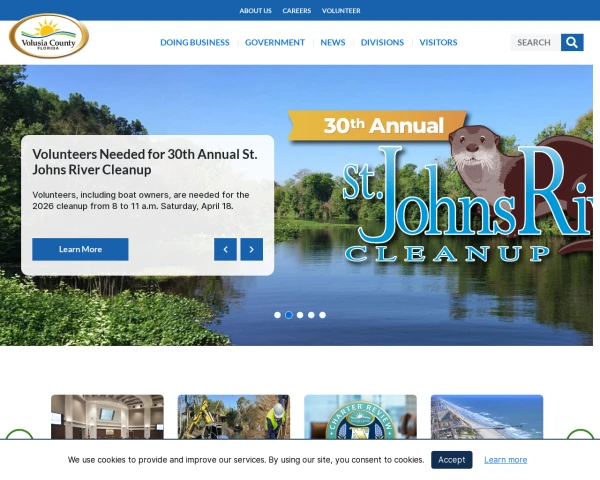600x480 pixels.
Task: Accept the cookies notice
Action: (452, 460)
